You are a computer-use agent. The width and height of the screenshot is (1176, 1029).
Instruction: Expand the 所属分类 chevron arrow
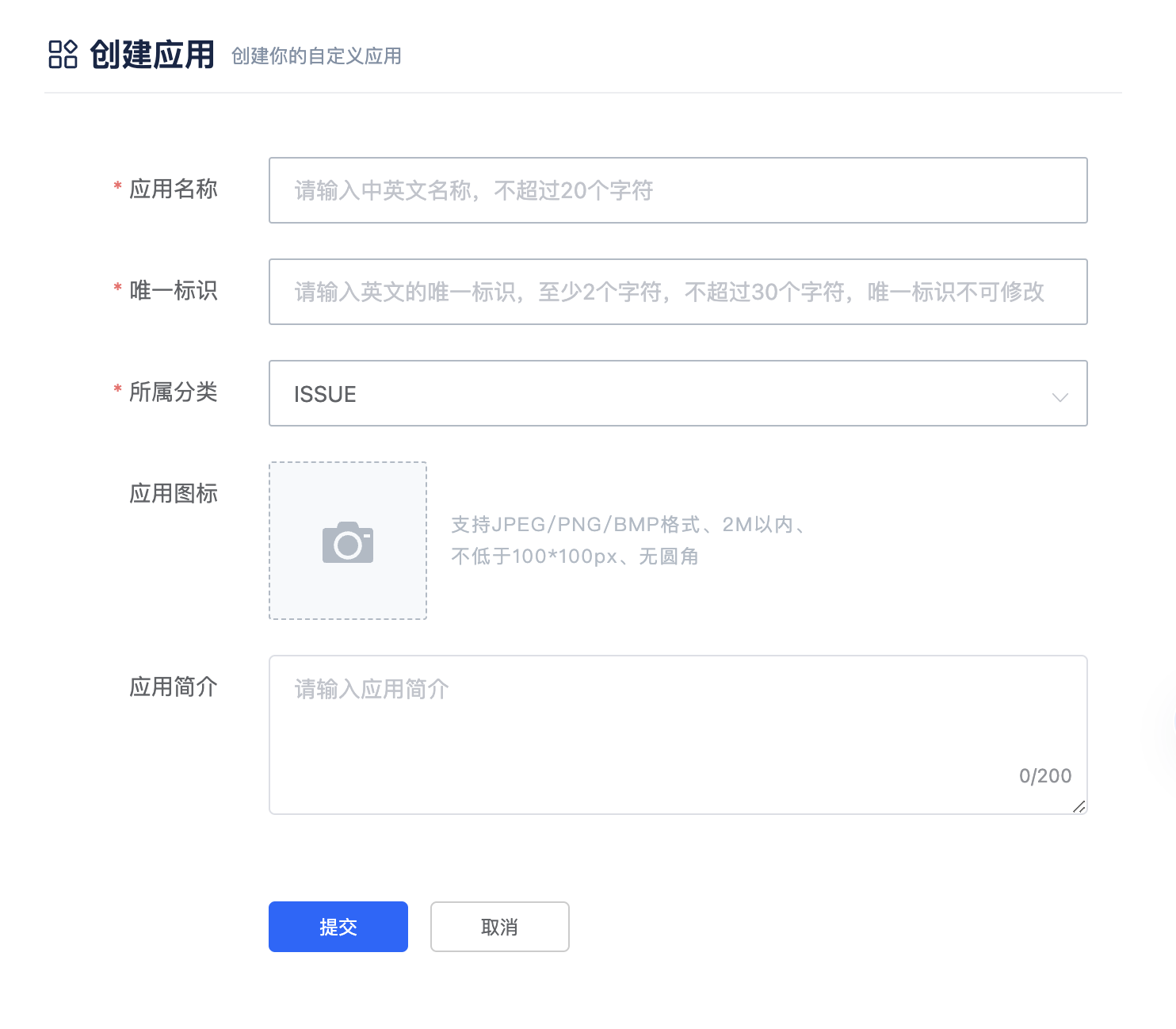pos(1060,396)
